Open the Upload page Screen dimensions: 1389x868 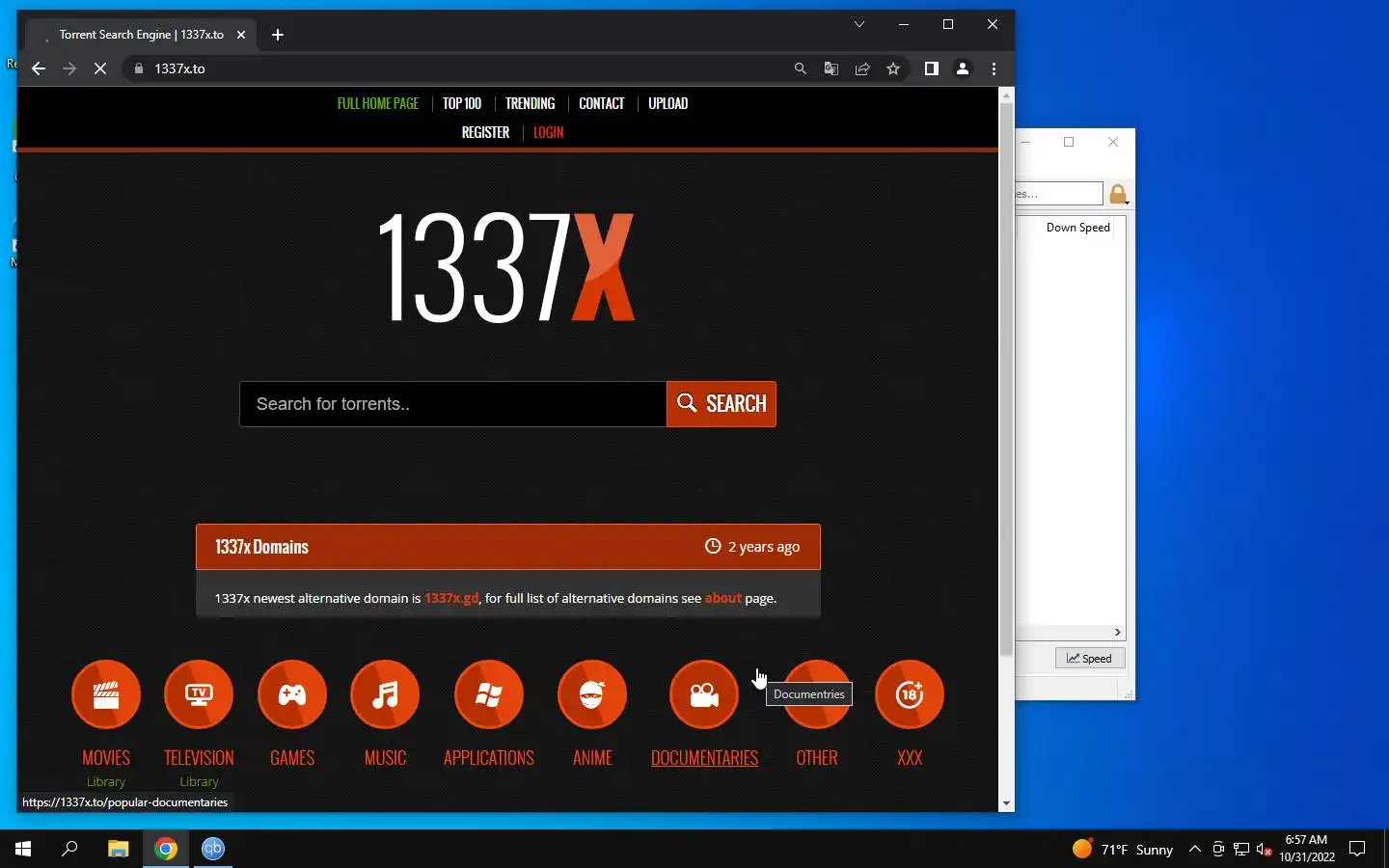point(667,103)
